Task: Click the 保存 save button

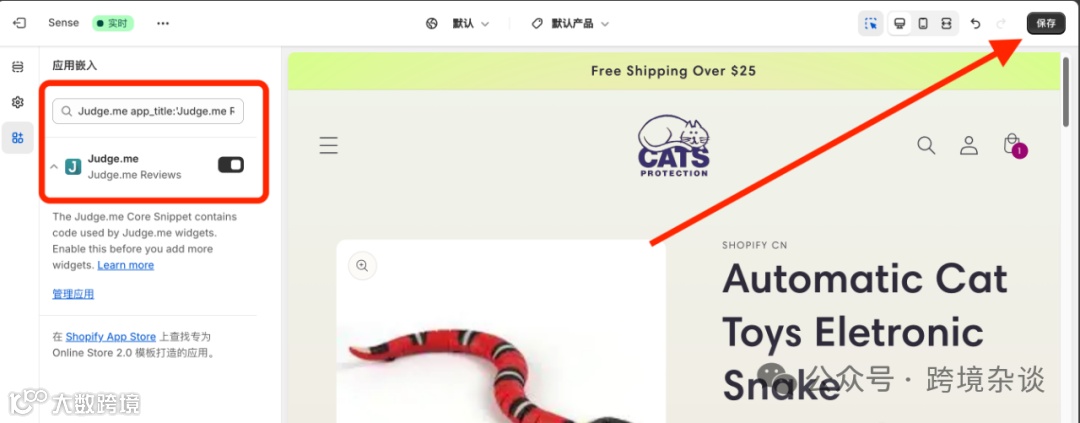Action: (1046, 23)
